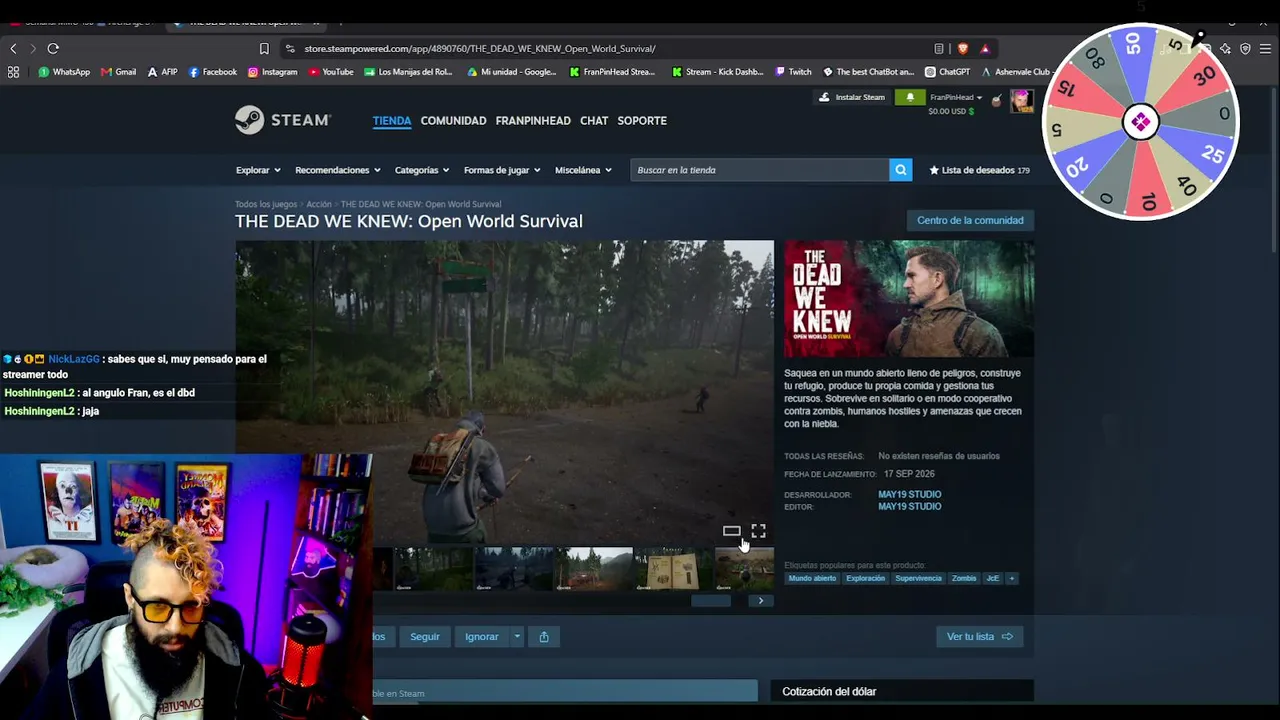Click Ver tu lista button

pyautogui.click(x=979, y=637)
